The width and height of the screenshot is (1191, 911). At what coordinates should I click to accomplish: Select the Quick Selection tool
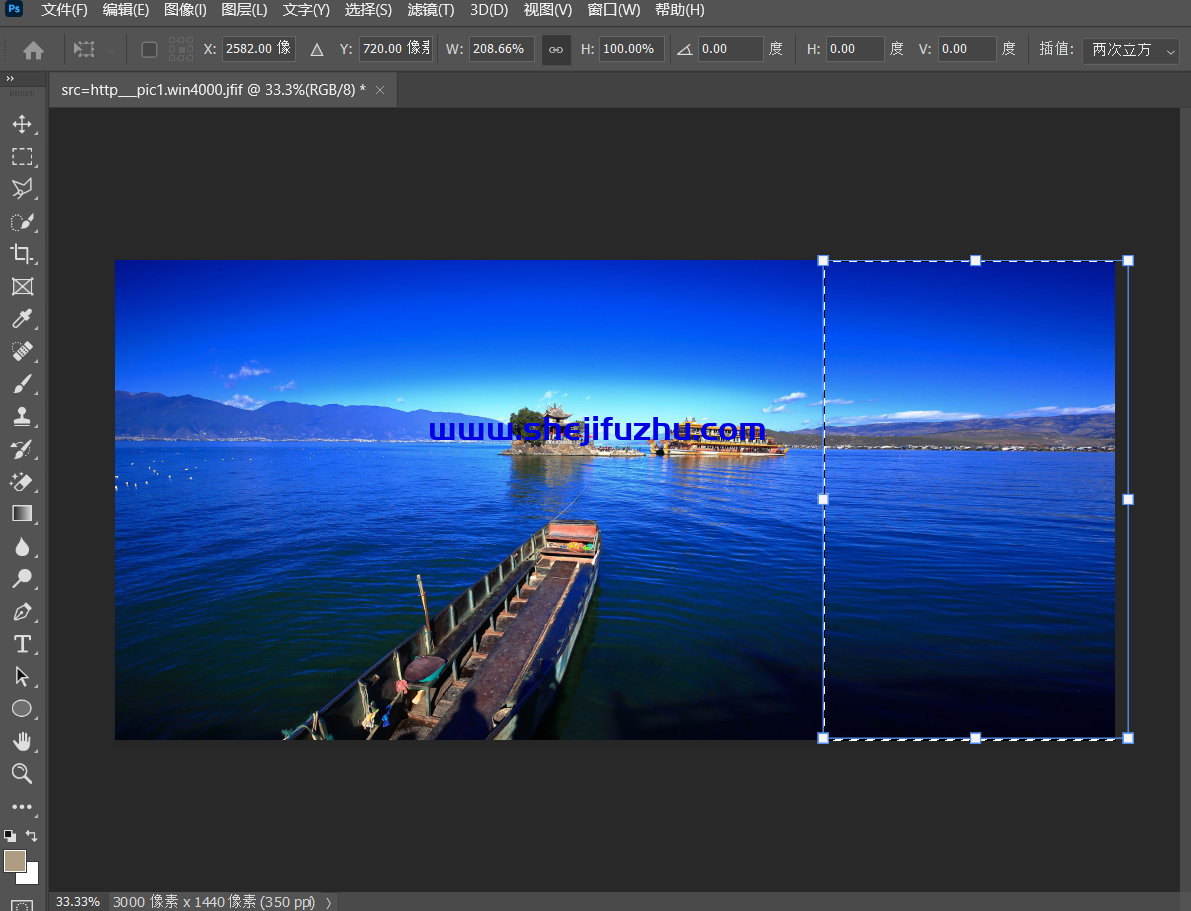point(22,222)
